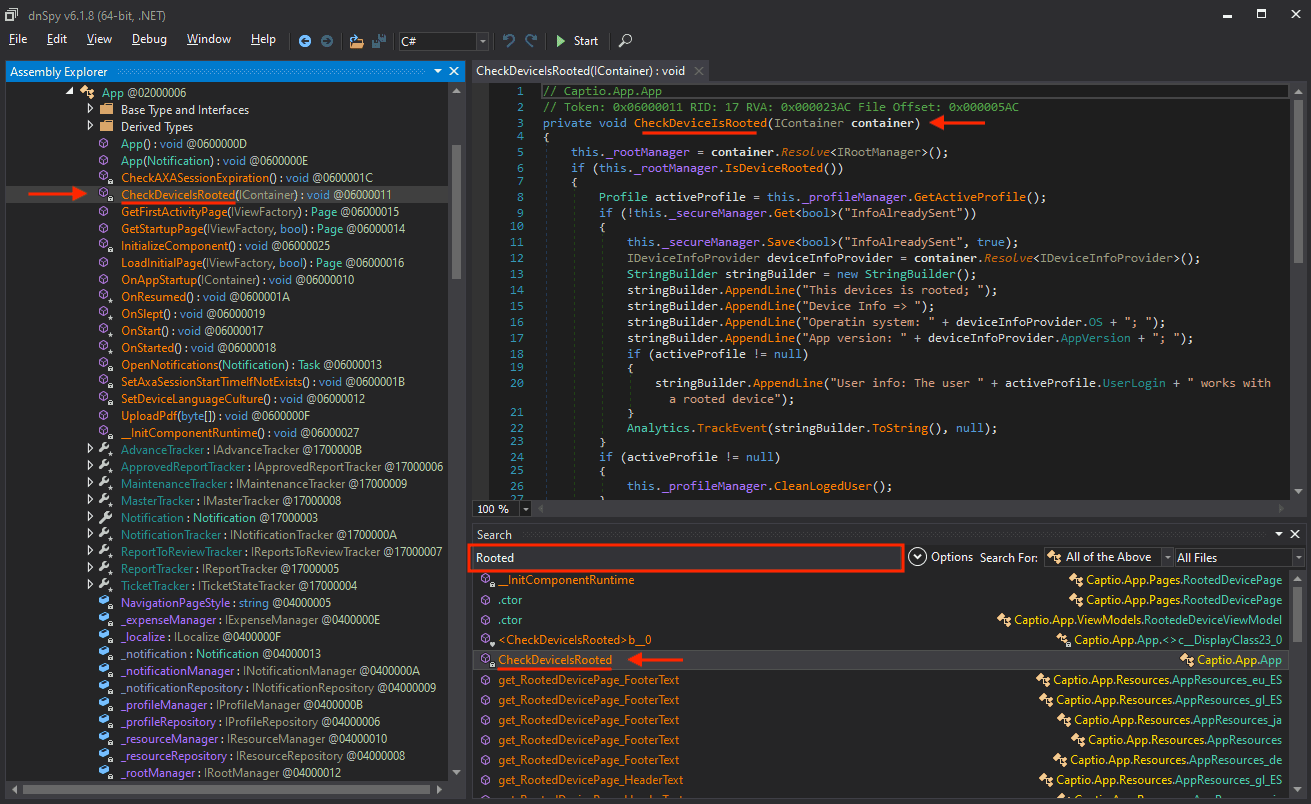Open the Assembly Explorer panel options arrow

(x=438, y=71)
